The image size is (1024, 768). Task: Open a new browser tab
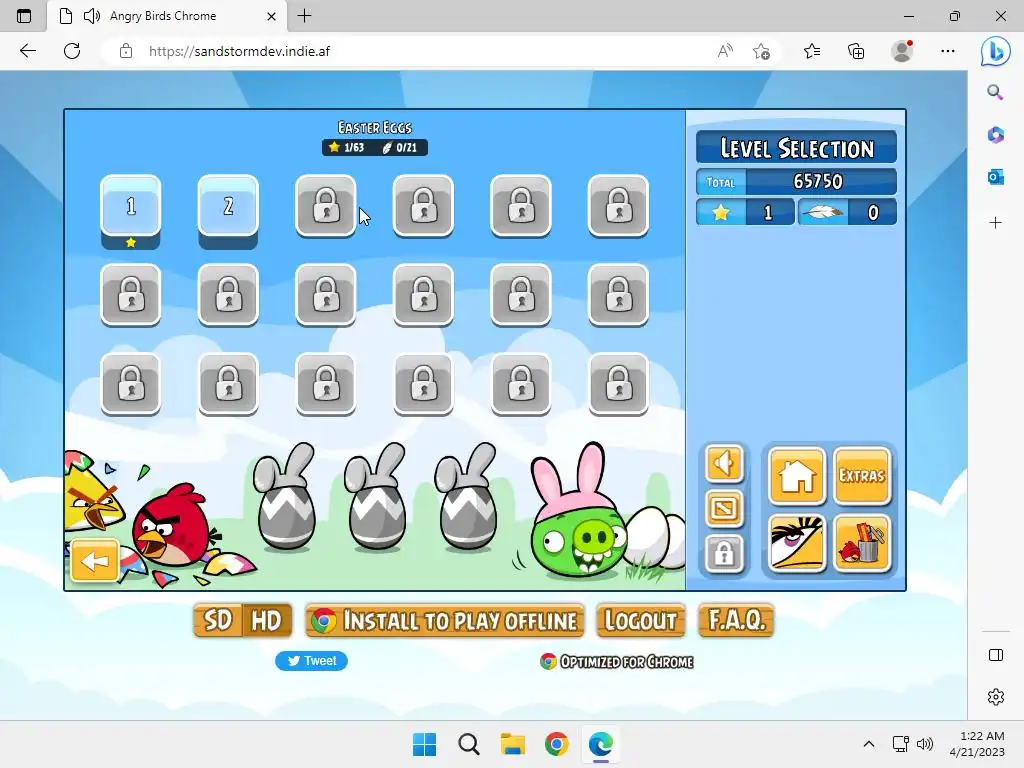tap(304, 16)
